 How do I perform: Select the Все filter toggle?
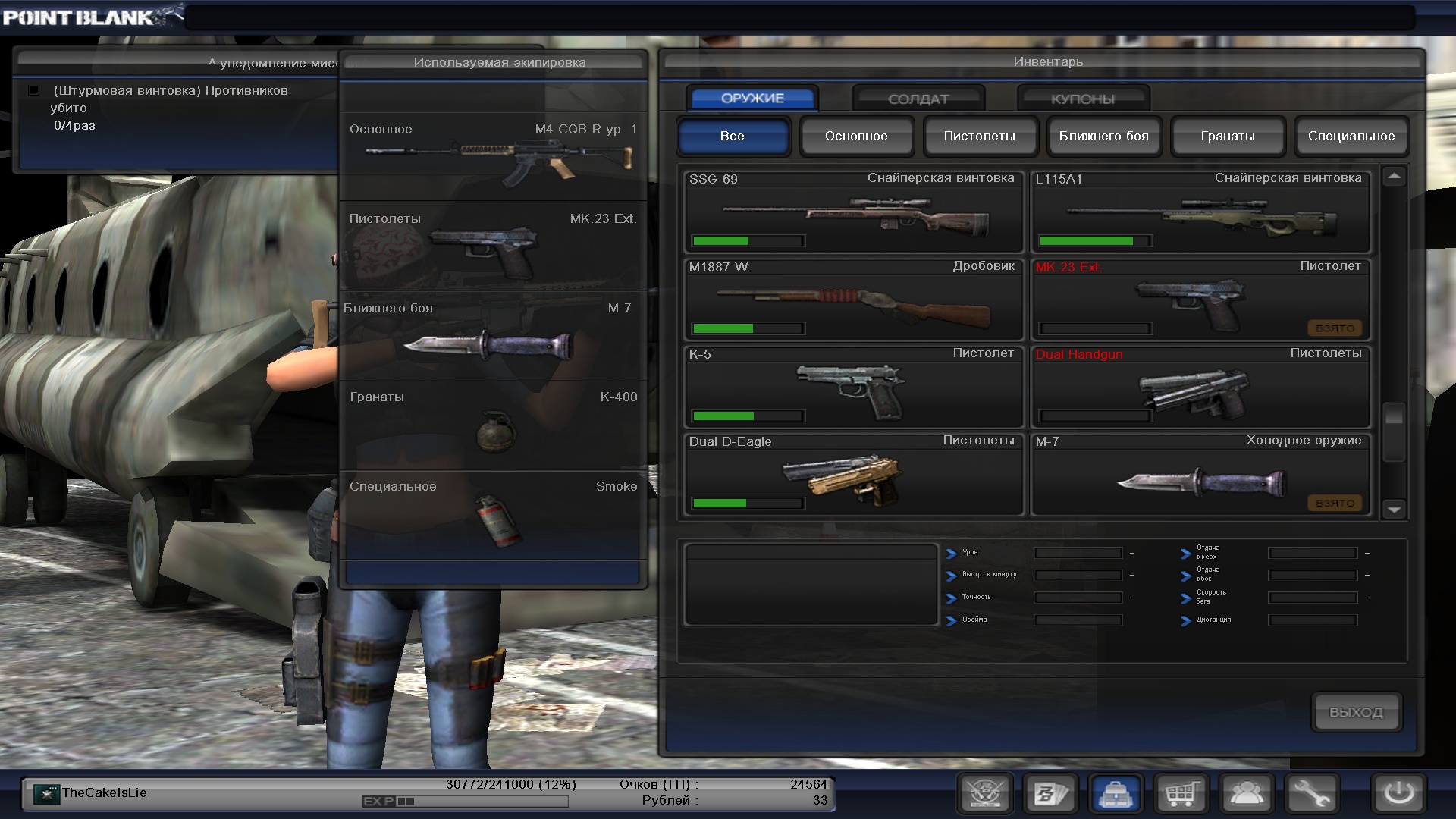click(733, 136)
